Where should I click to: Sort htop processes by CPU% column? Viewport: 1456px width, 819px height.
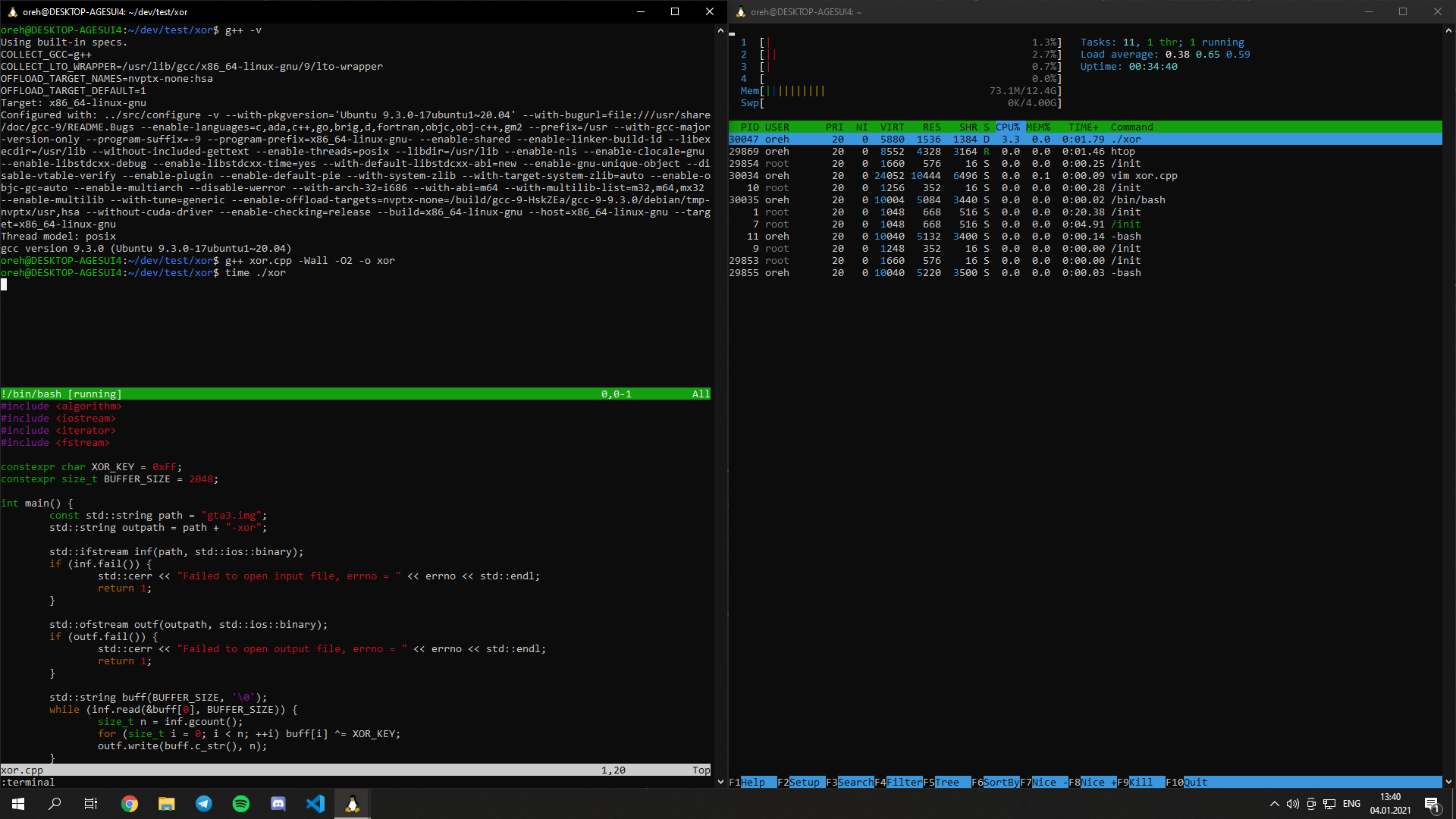pyautogui.click(x=1008, y=127)
